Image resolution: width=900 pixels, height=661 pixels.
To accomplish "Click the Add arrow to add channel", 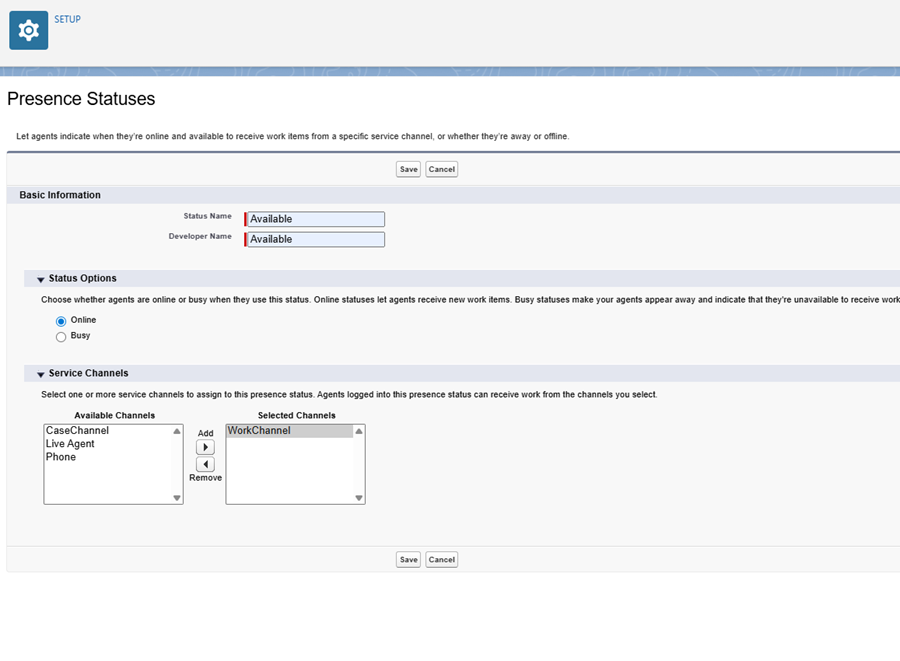I will pyautogui.click(x=205, y=447).
